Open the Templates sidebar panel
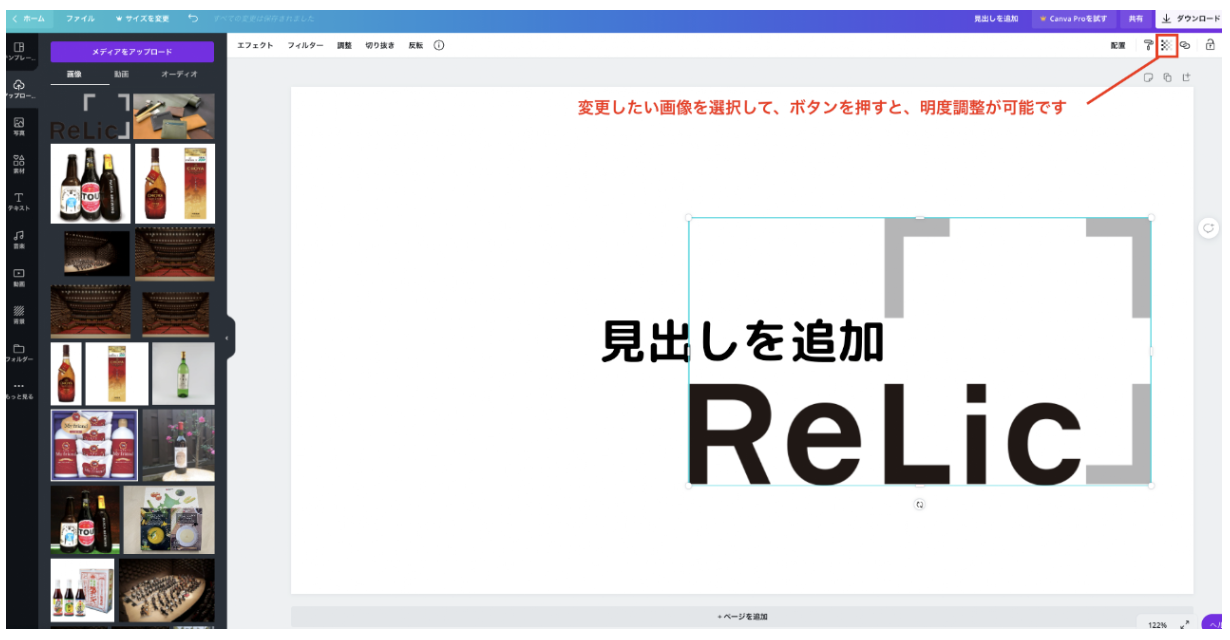Viewport: 1230px width, 640px height. (19, 51)
